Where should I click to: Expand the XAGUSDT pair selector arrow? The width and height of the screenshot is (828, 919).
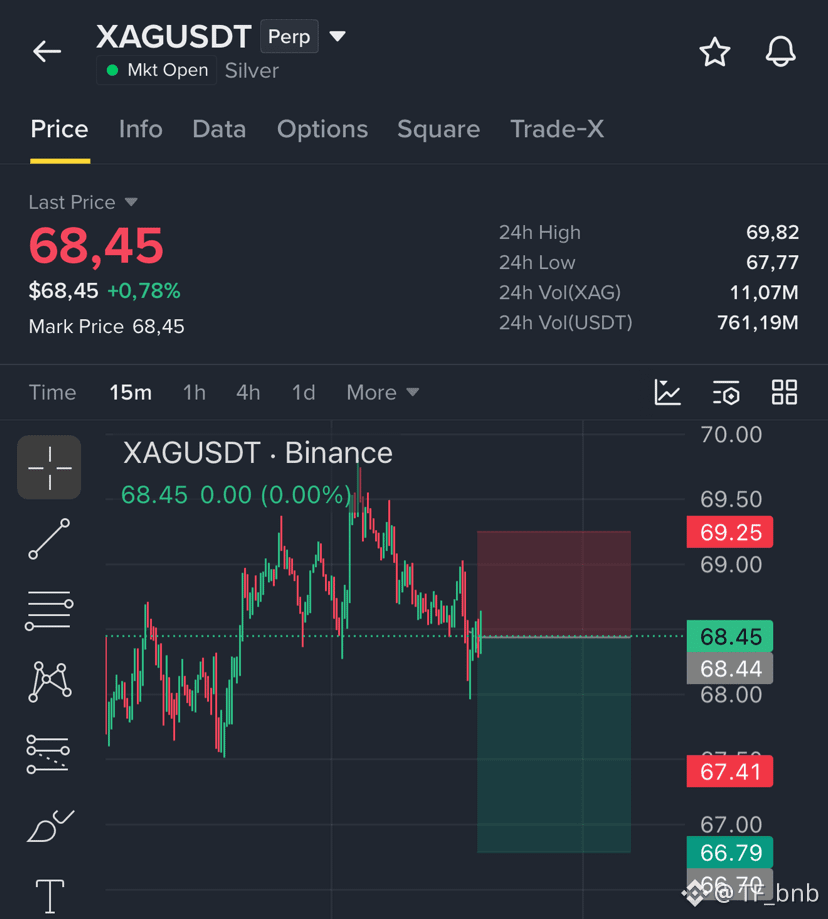[337, 36]
